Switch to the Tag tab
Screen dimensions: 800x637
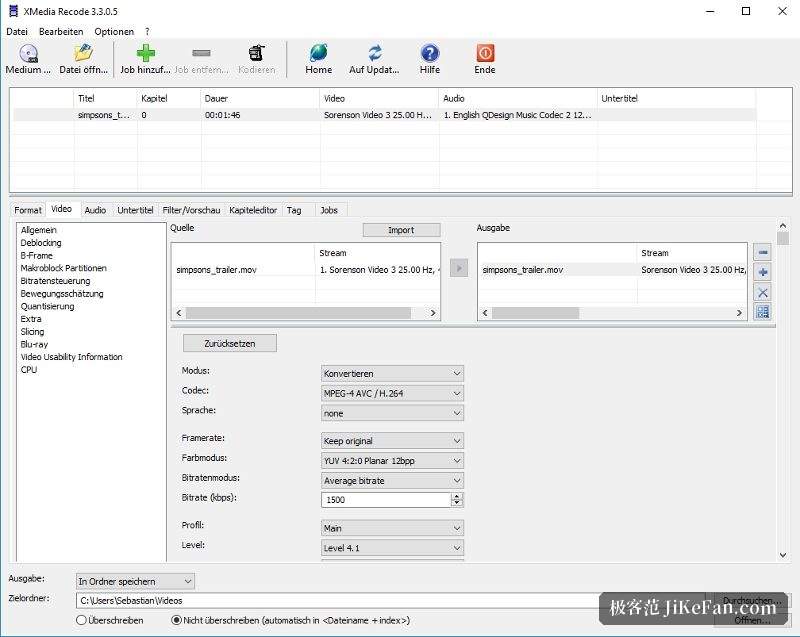(293, 210)
